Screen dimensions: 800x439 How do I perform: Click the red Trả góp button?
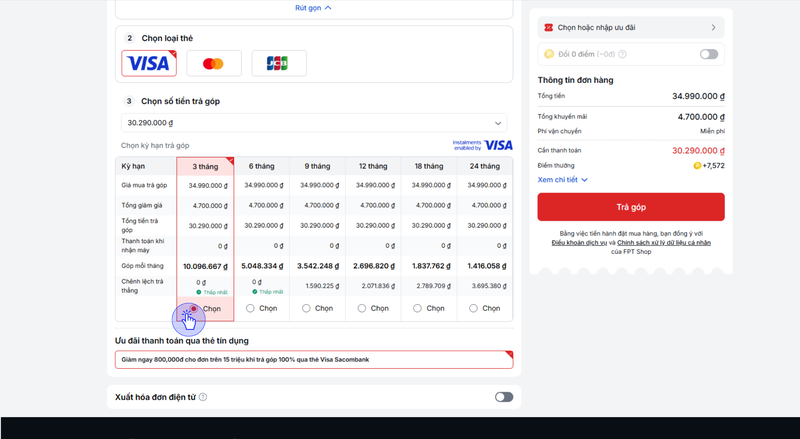pyautogui.click(x=631, y=207)
